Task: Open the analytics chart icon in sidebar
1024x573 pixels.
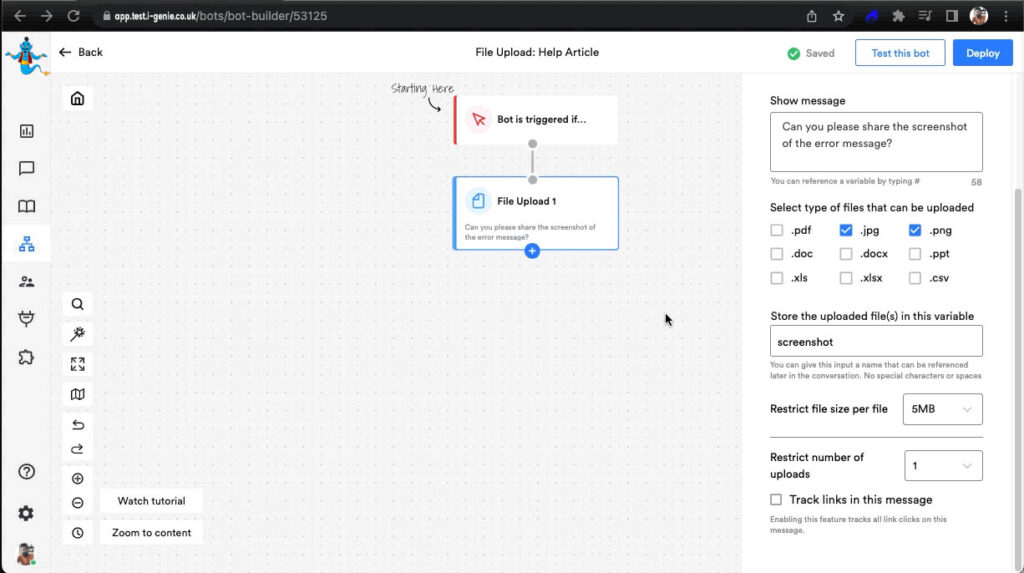Action: [x=26, y=131]
